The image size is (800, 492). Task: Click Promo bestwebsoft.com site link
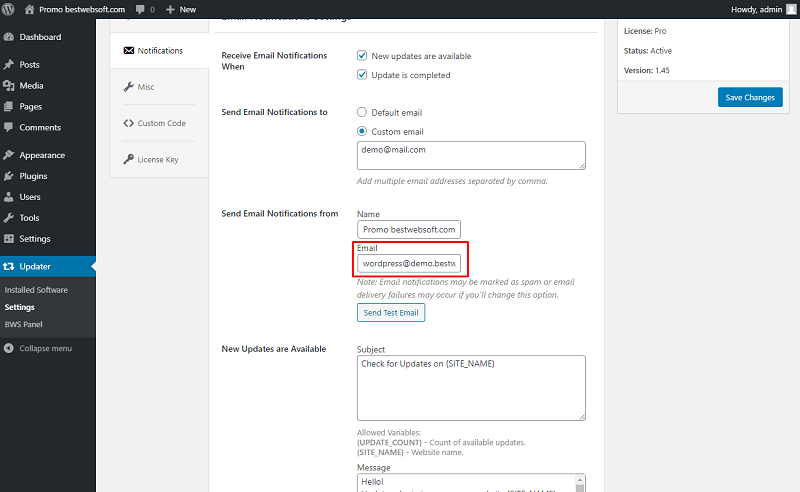pyautogui.click(x=82, y=9)
